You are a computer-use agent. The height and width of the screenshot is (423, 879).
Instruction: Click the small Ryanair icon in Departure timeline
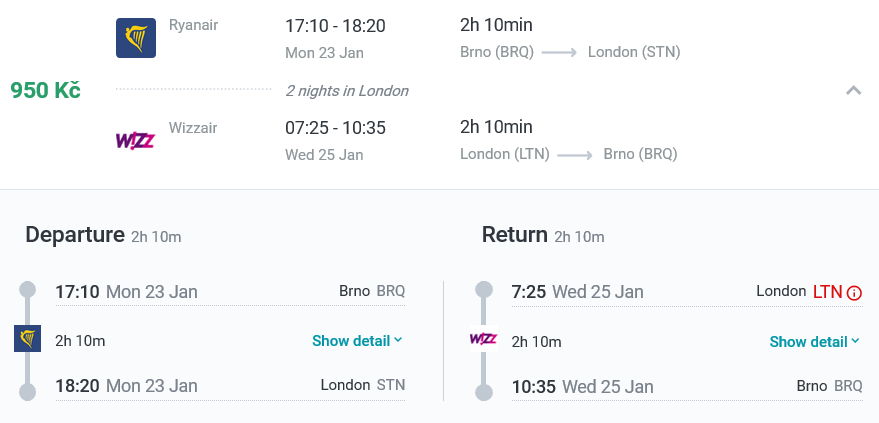[27, 338]
